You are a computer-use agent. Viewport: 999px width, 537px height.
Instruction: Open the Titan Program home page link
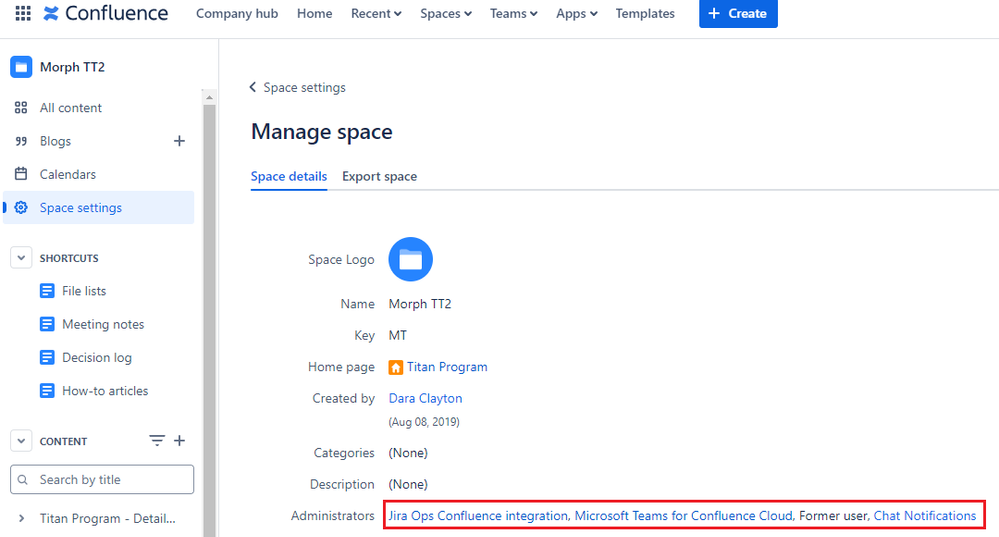(447, 367)
